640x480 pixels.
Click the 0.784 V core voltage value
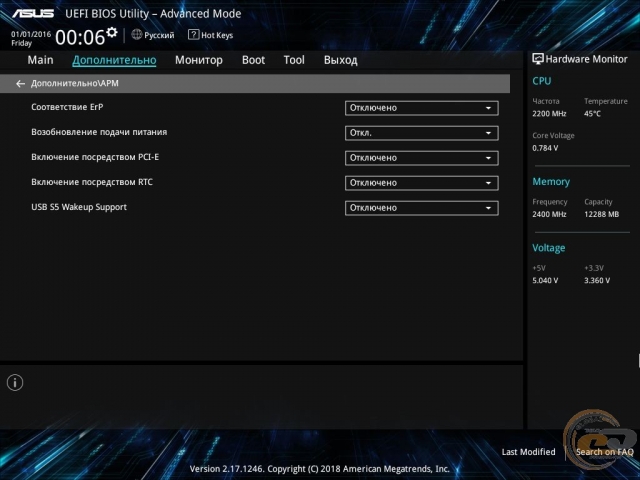[x=545, y=148]
